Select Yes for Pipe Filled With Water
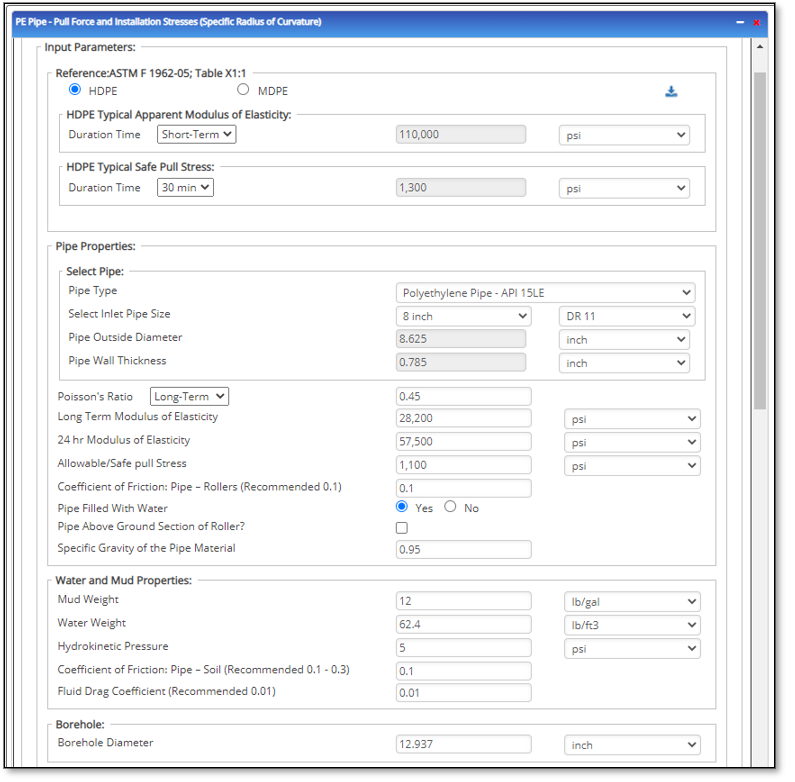795x782 pixels. 402,507
